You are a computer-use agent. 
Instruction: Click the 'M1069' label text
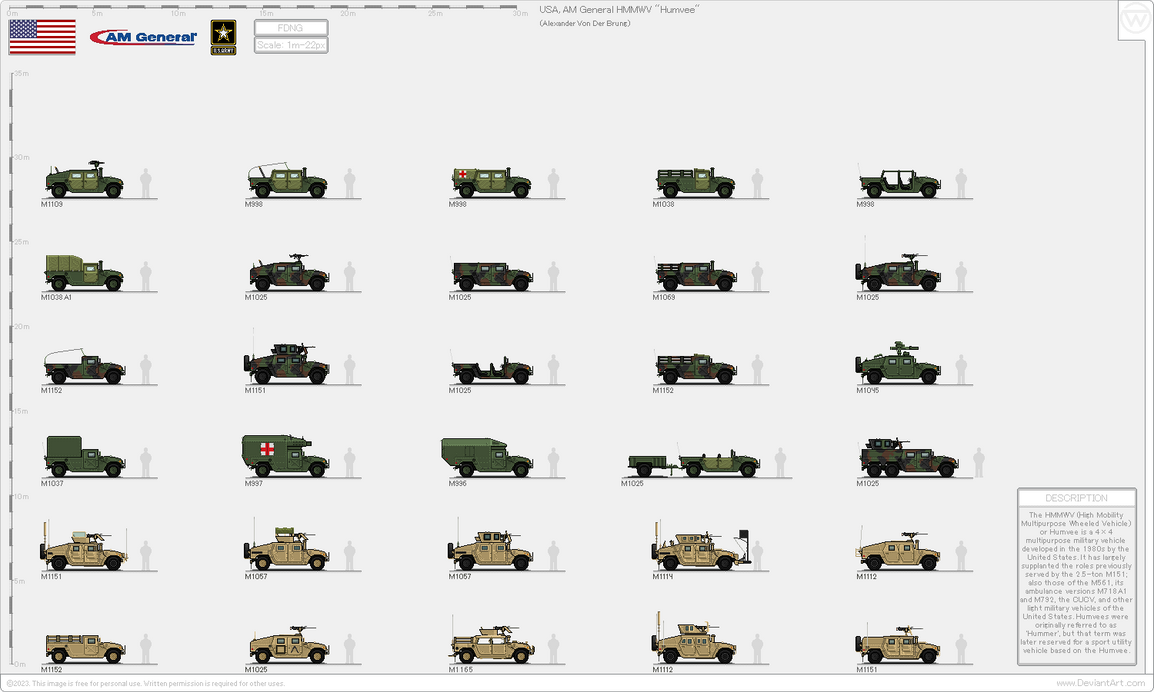pos(663,297)
